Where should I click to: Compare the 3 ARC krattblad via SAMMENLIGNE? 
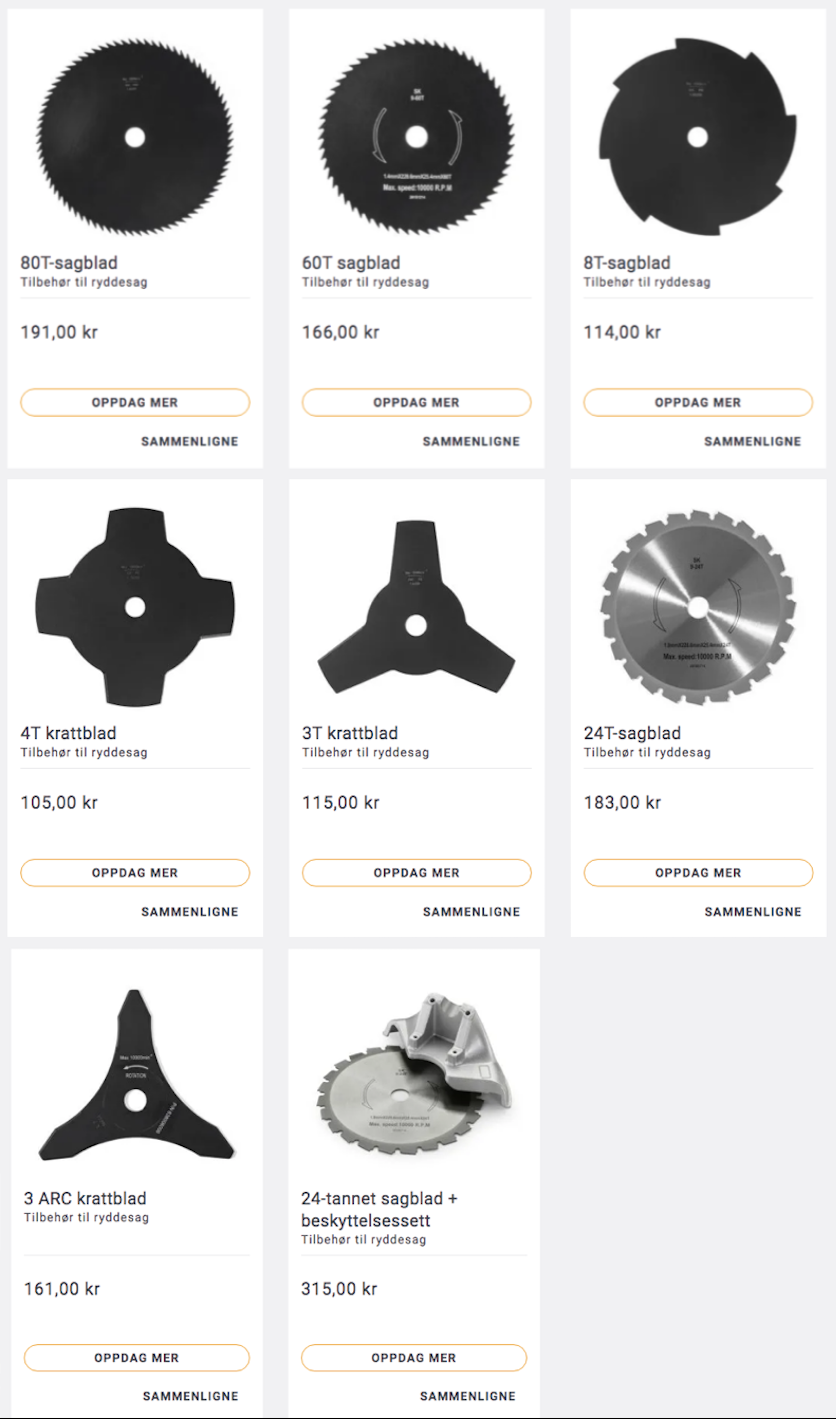(191, 1396)
